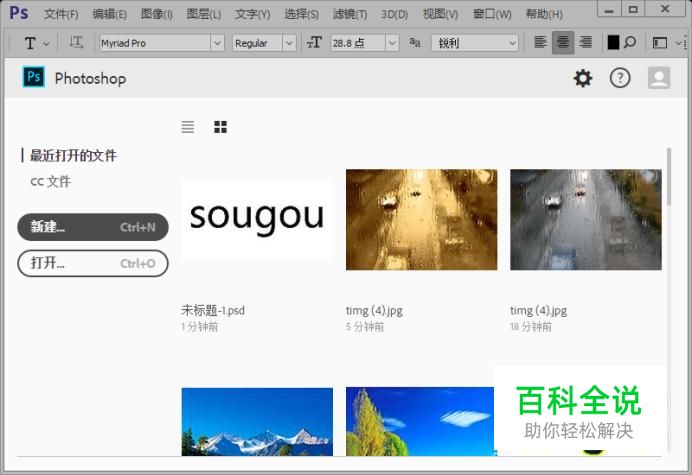Open the 视图(V) menu
Viewport: 692px width, 475px height.
[440, 14]
